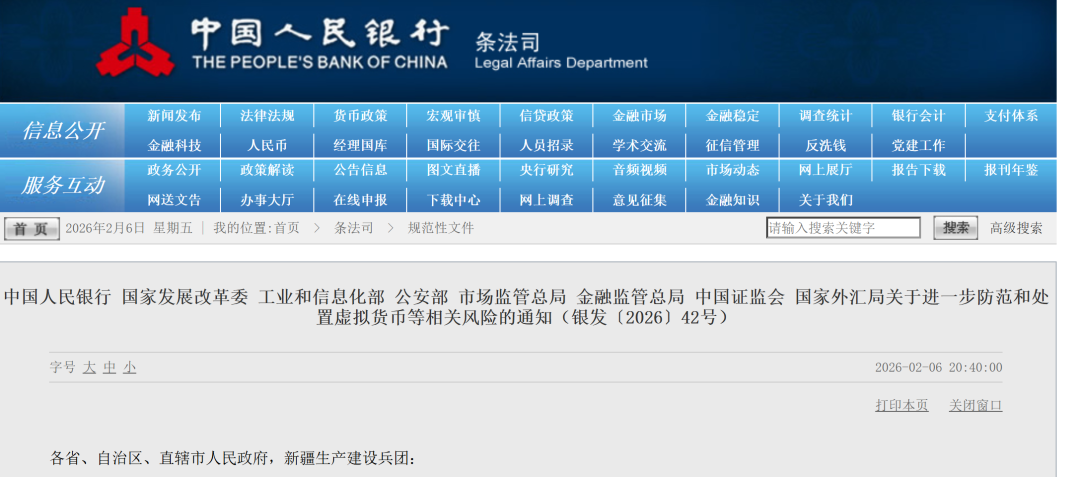Screen dimensions: 1080x477
Task: Click the 搜索 search button
Action: click(x=955, y=228)
